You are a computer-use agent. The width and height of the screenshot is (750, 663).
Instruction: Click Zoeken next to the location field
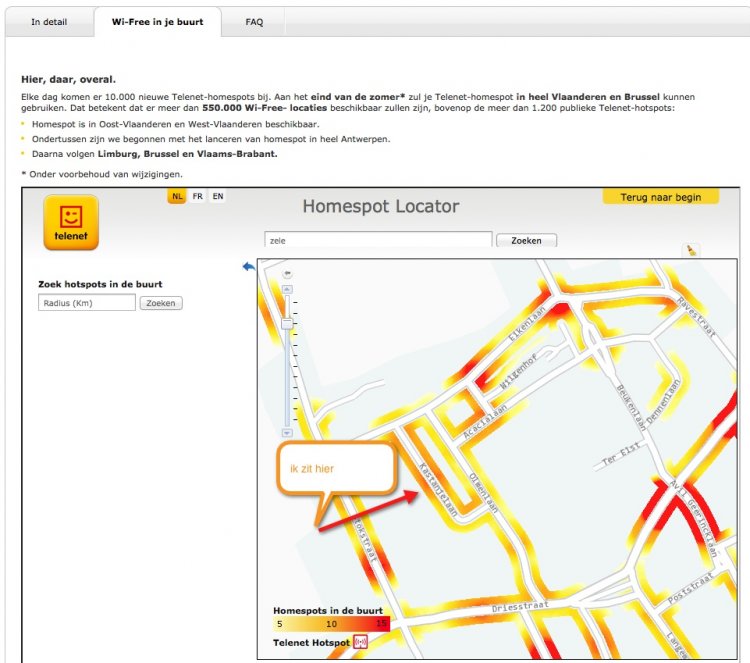point(526,241)
